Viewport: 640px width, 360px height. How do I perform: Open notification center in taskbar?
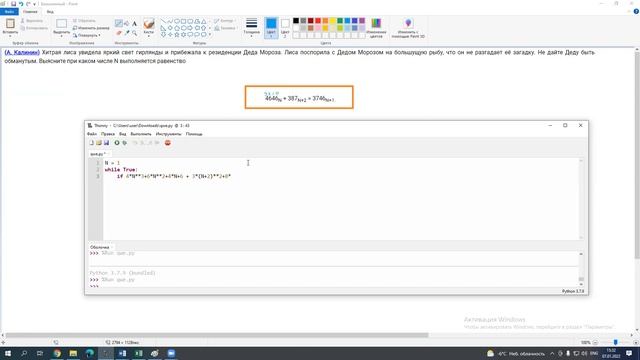629,353
